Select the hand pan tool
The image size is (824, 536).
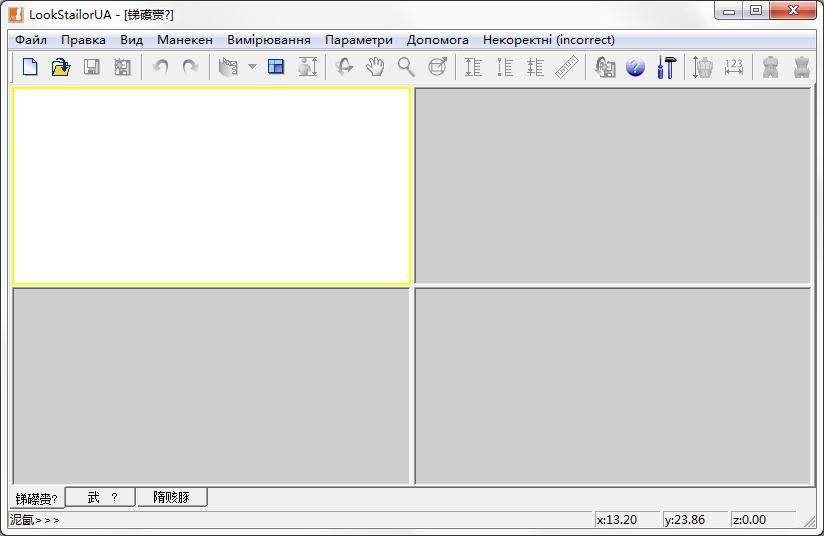[x=375, y=67]
